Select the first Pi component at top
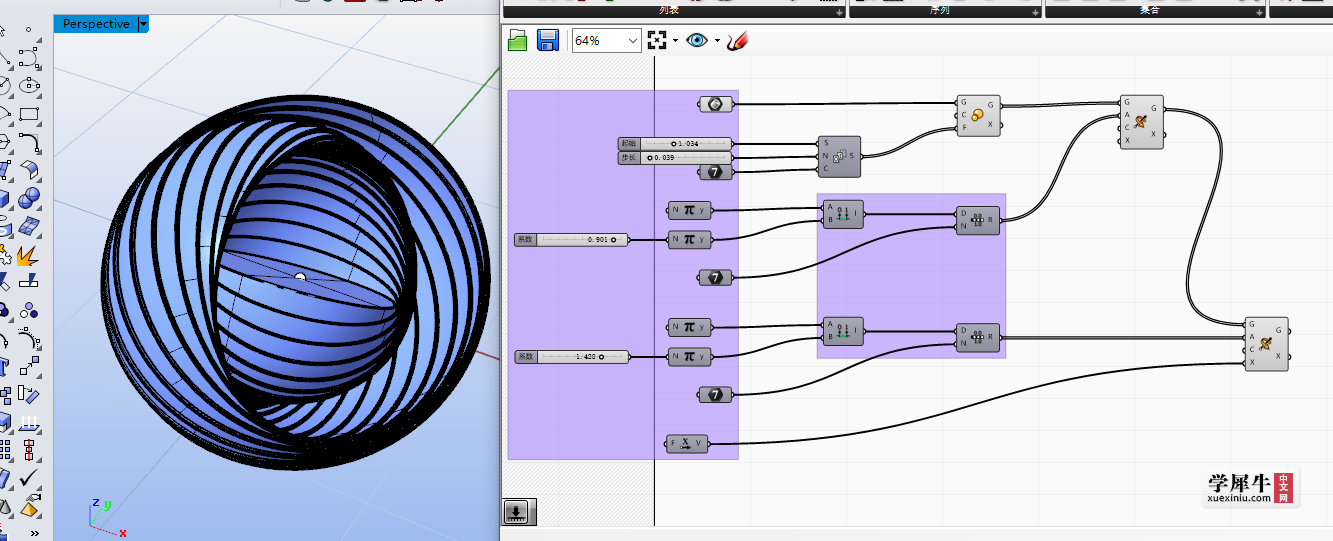The height and width of the screenshot is (541, 1333). (x=689, y=210)
